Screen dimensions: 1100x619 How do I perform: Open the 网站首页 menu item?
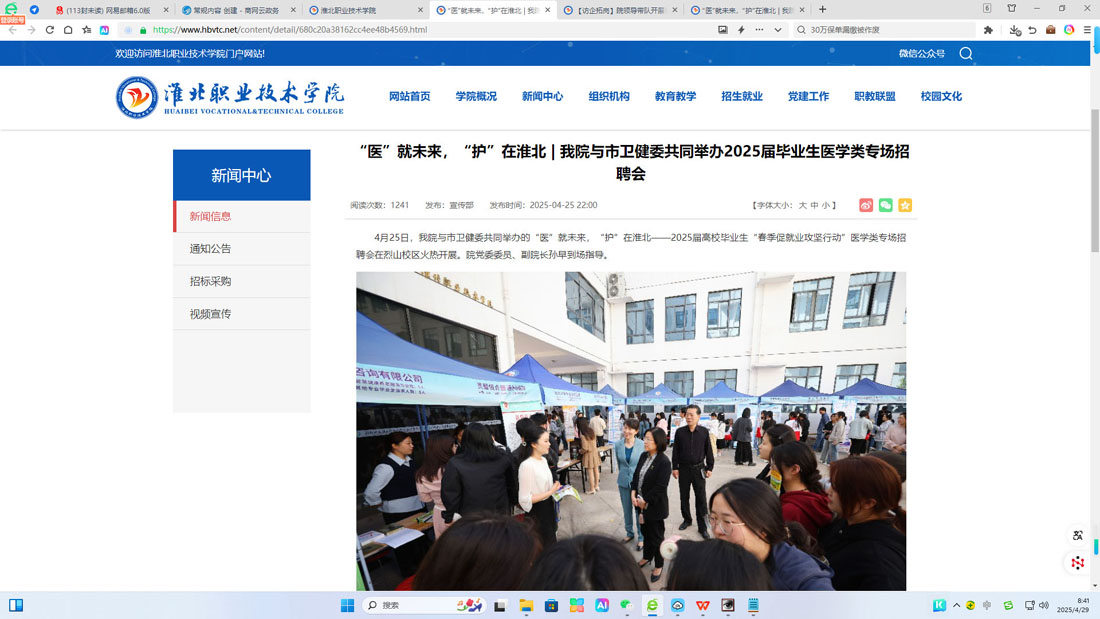(x=410, y=96)
